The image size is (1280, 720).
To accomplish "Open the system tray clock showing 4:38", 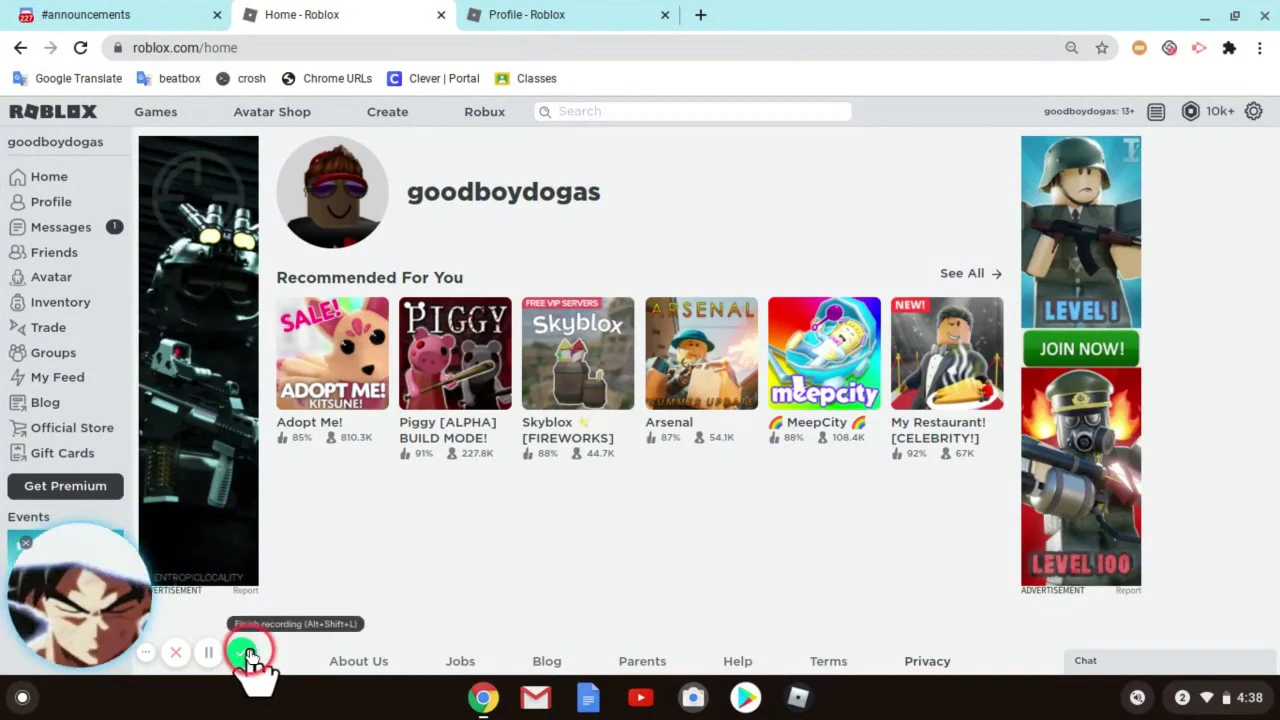I will [1249, 697].
